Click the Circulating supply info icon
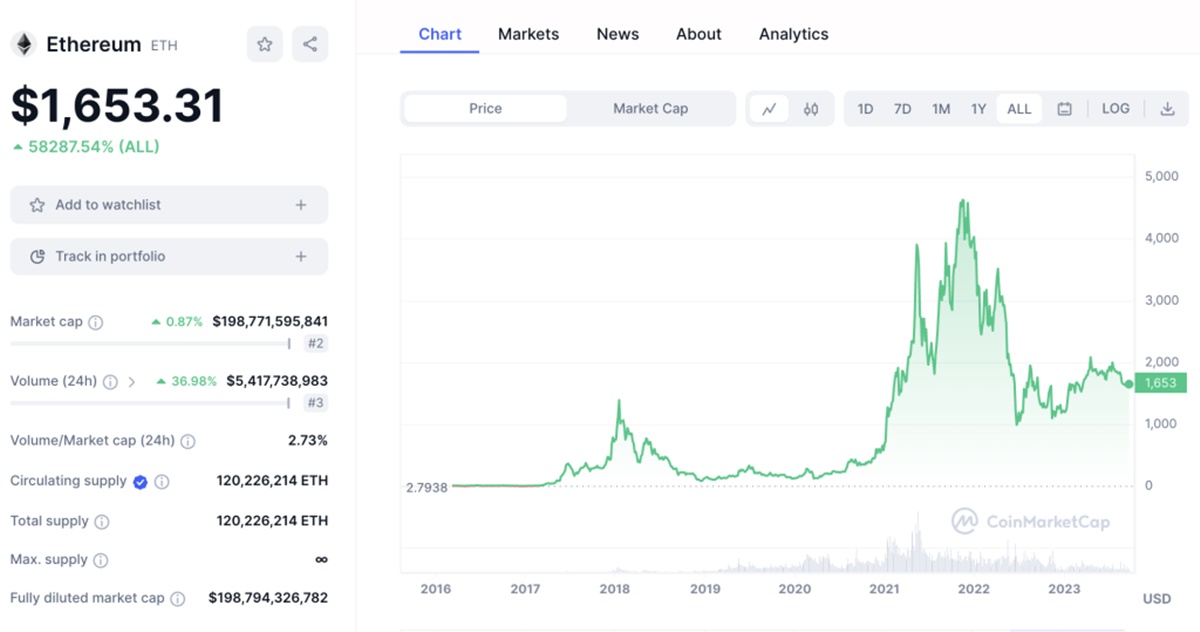1200x632 pixels. 162,481
